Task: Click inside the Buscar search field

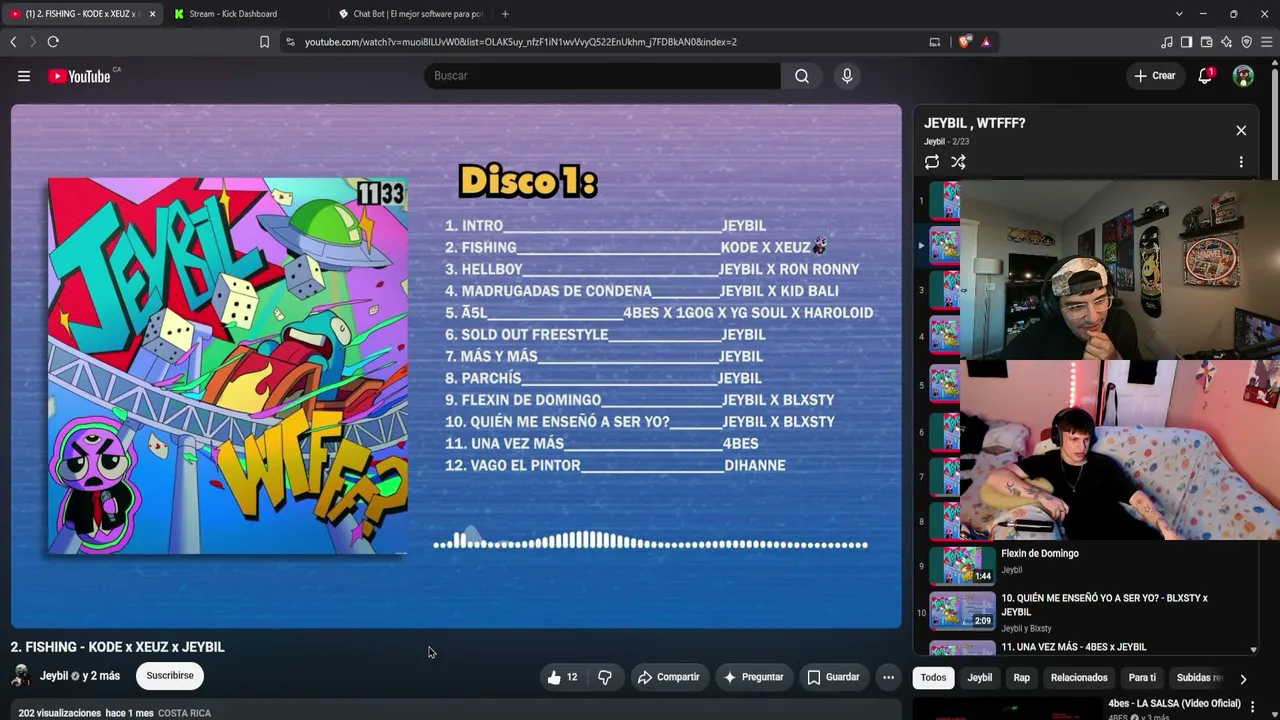Action: [603, 76]
